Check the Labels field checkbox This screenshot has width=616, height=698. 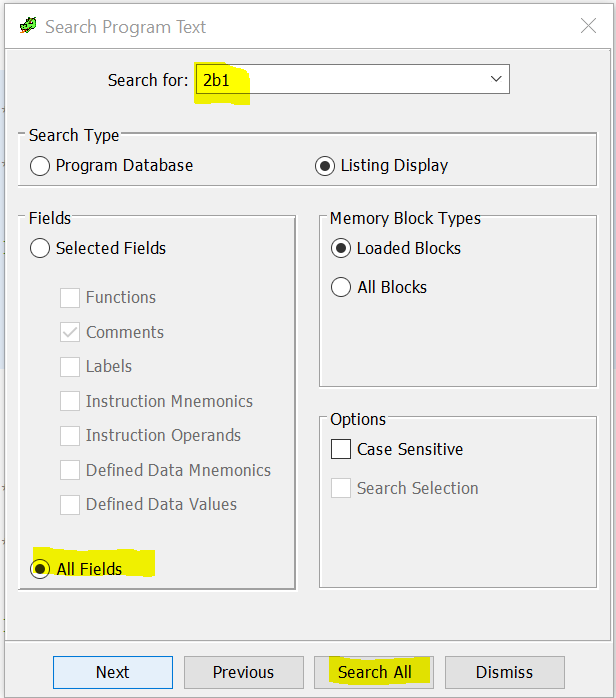pos(70,367)
